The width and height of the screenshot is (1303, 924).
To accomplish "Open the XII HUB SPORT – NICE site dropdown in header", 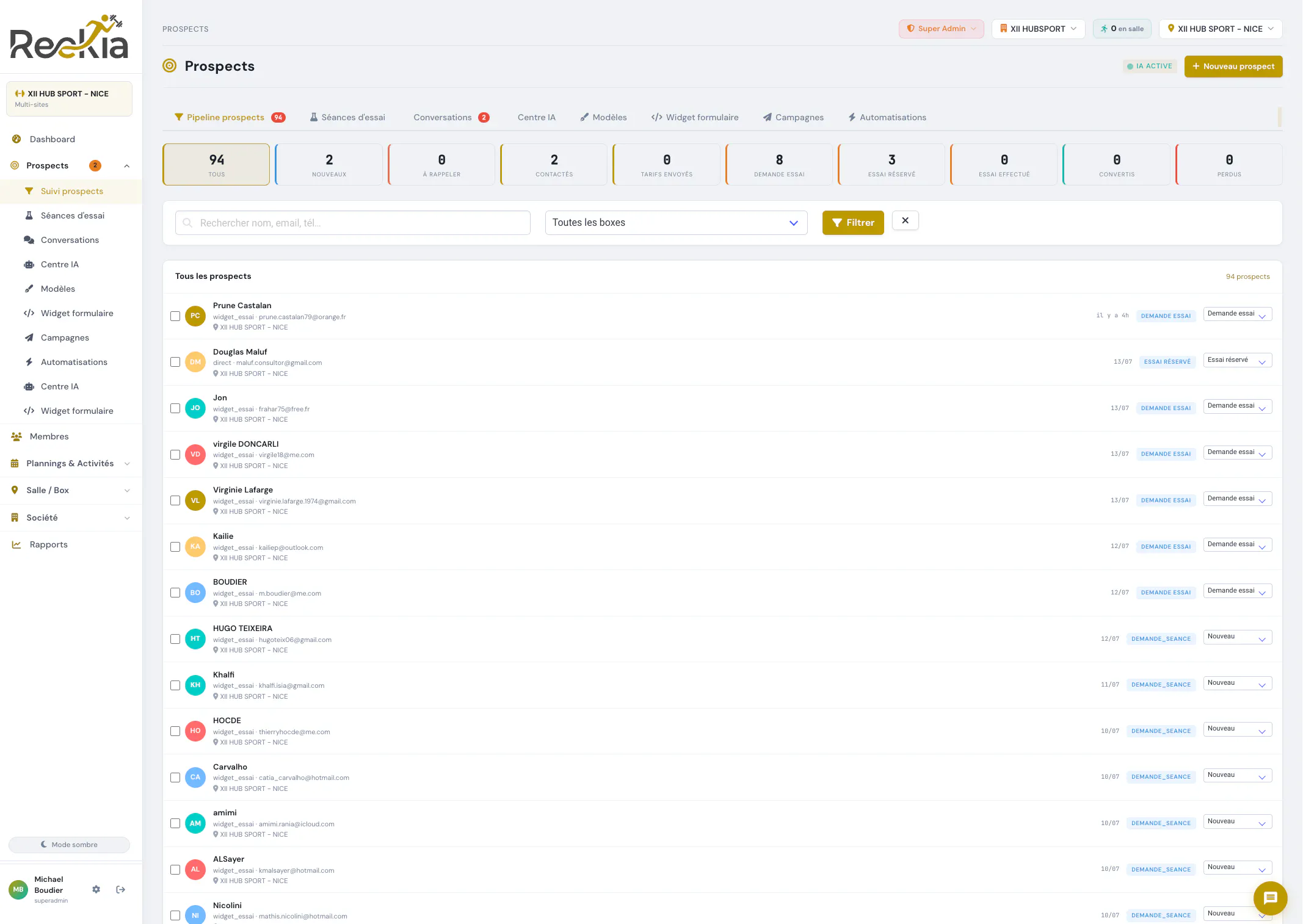I will click(1220, 29).
